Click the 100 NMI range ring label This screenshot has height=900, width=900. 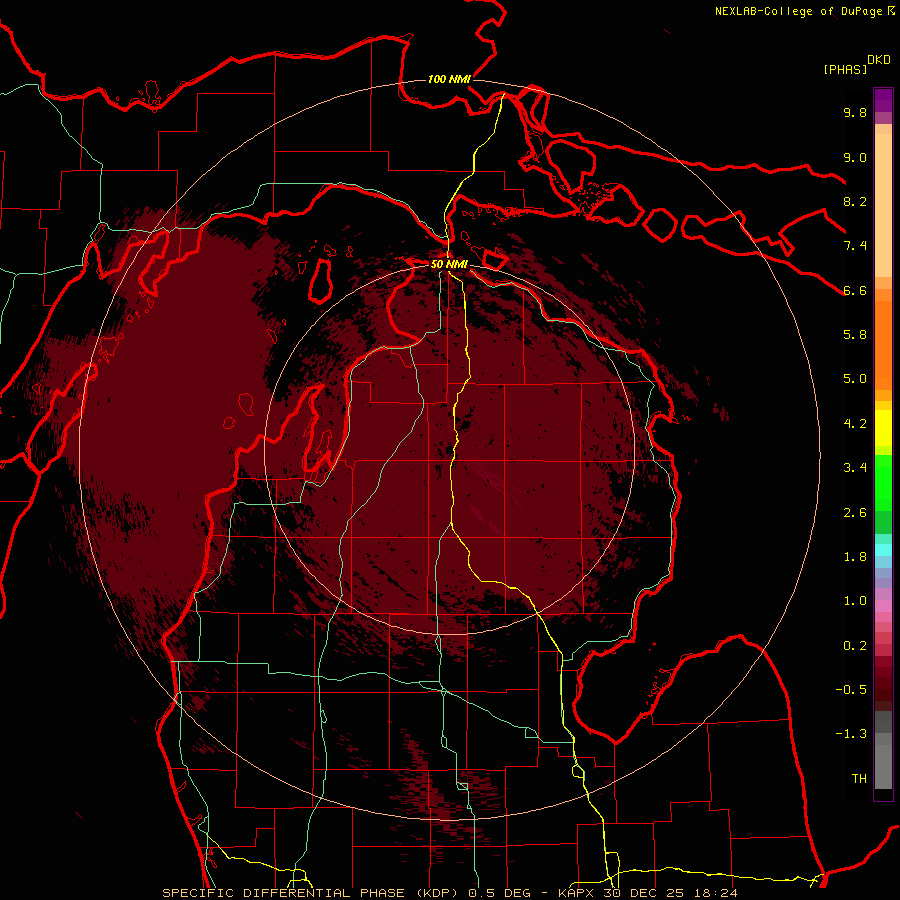(x=449, y=79)
